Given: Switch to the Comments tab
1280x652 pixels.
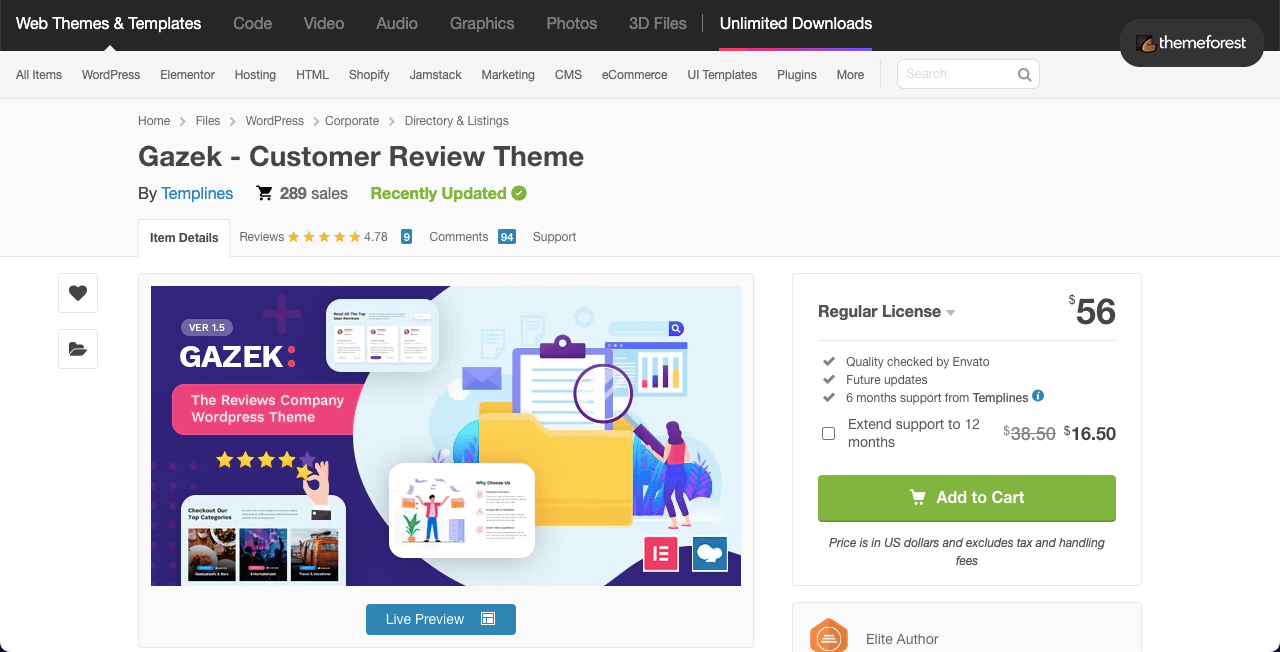Looking at the screenshot, I should click(x=459, y=237).
